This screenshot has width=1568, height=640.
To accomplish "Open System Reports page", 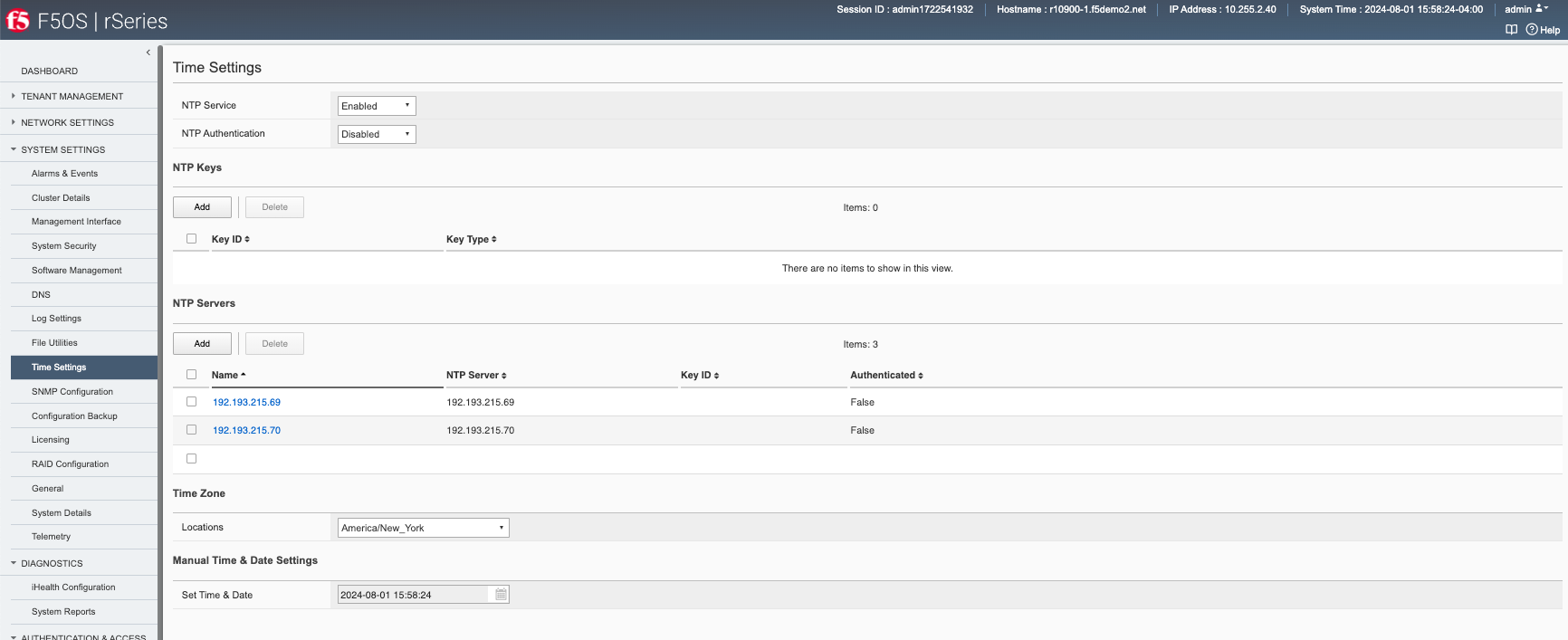I will (63, 612).
